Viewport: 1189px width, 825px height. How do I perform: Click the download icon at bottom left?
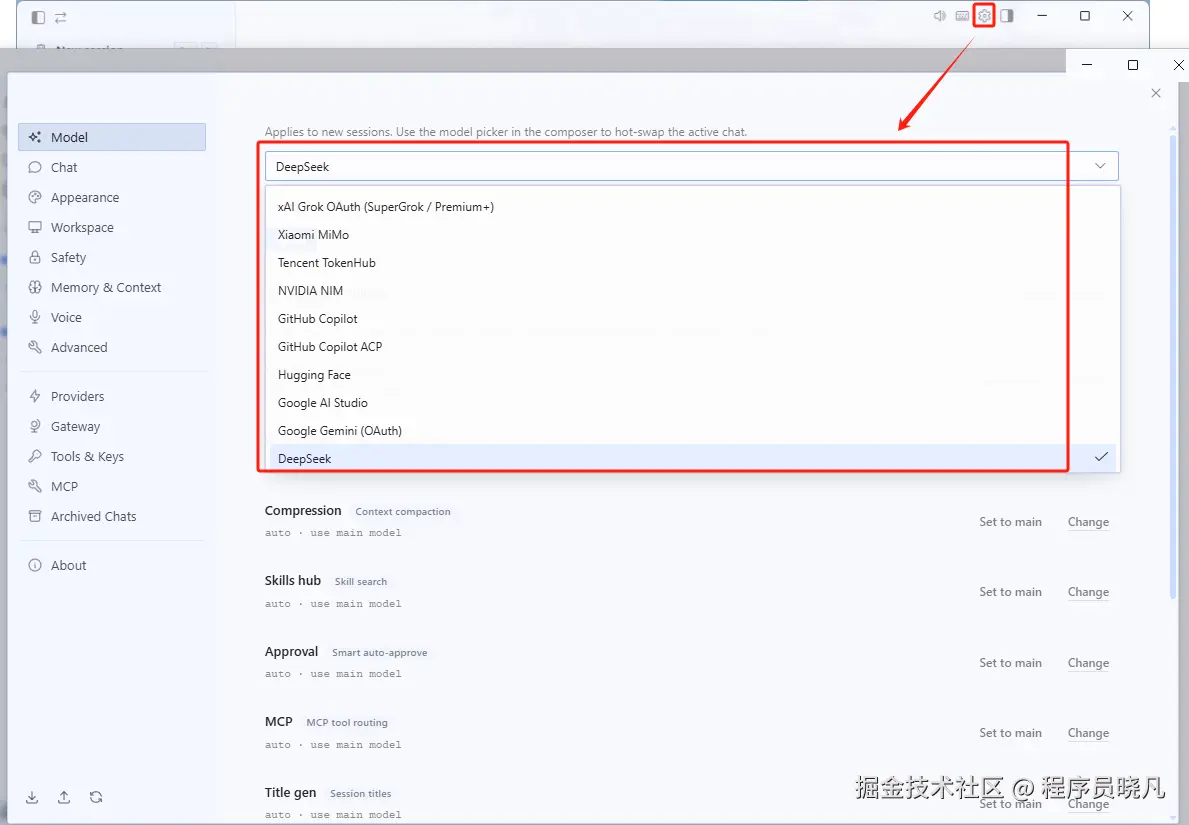coord(32,797)
